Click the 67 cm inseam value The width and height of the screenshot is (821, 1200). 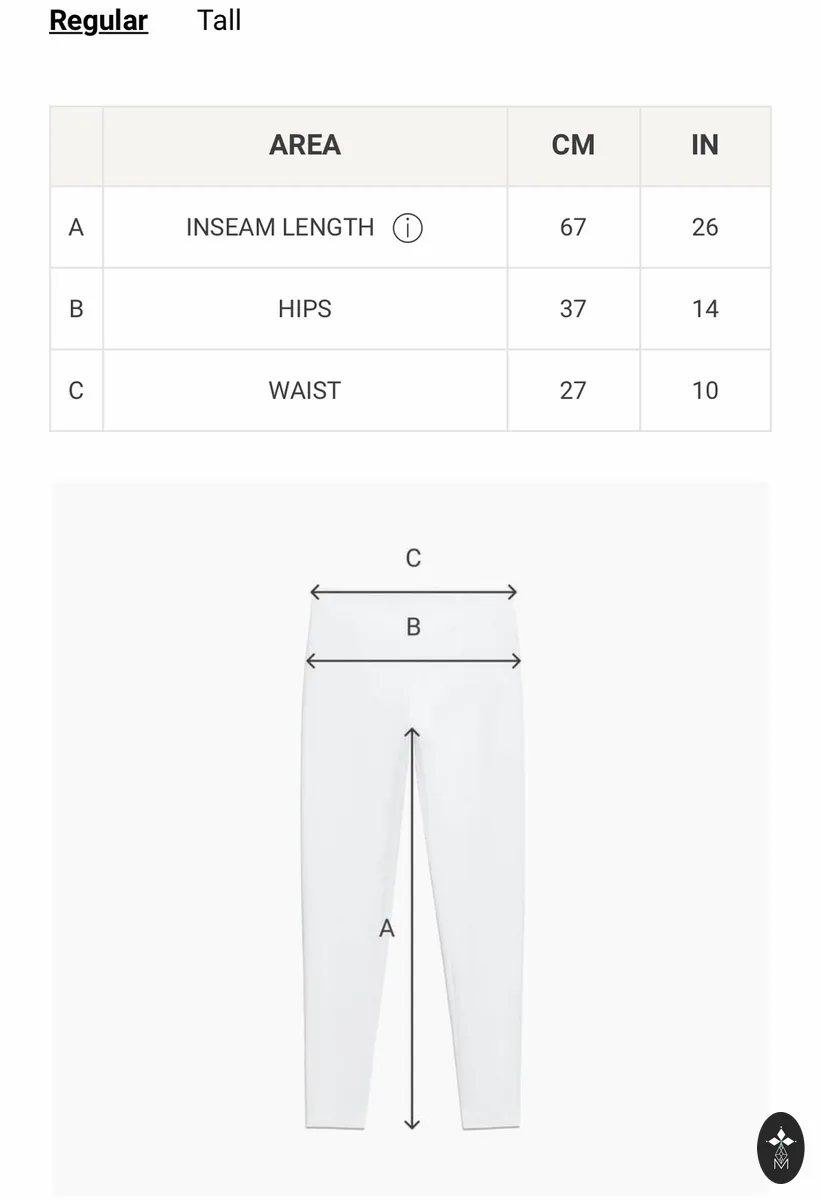coord(573,227)
